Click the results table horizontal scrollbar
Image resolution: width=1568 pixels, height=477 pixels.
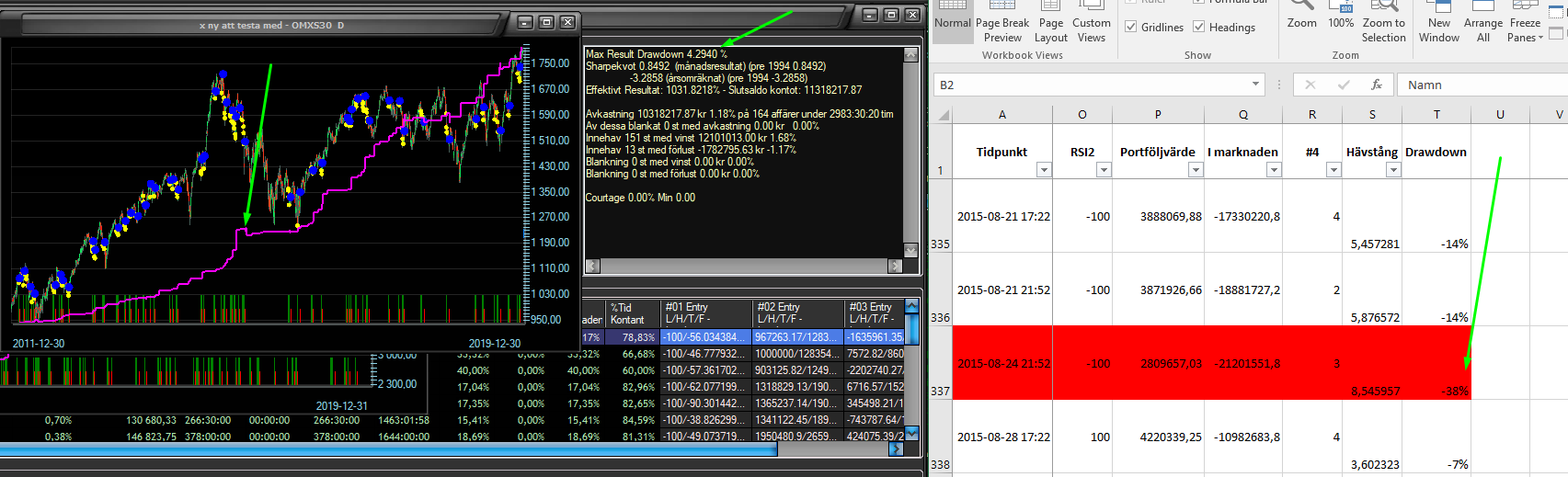(386, 450)
